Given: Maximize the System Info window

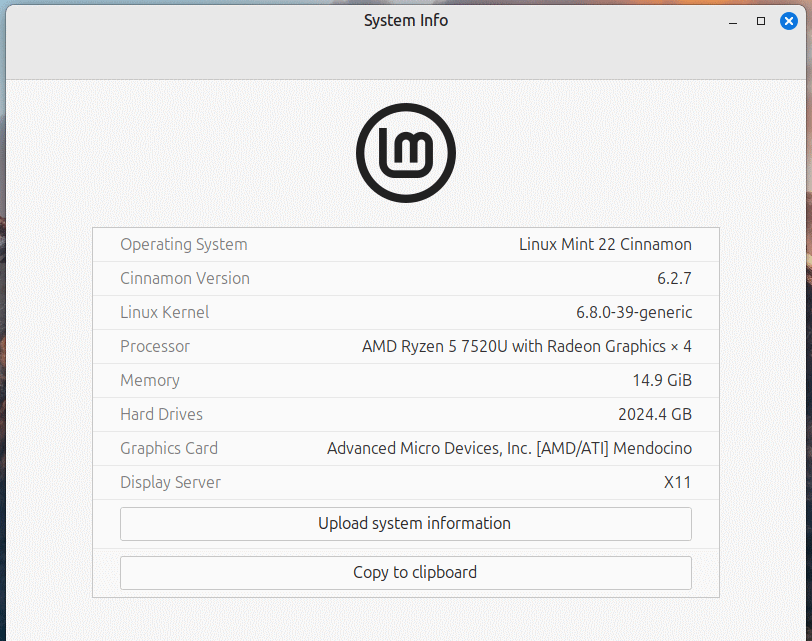Looking at the screenshot, I should pyautogui.click(x=761, y=21).
